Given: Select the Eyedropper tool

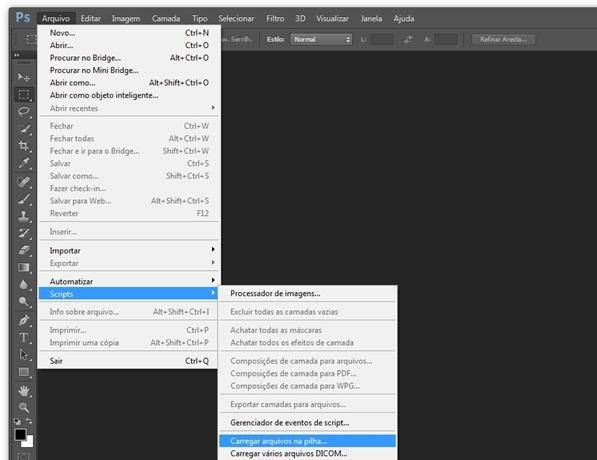Looking at the screenshot, I should click(24, 163).
